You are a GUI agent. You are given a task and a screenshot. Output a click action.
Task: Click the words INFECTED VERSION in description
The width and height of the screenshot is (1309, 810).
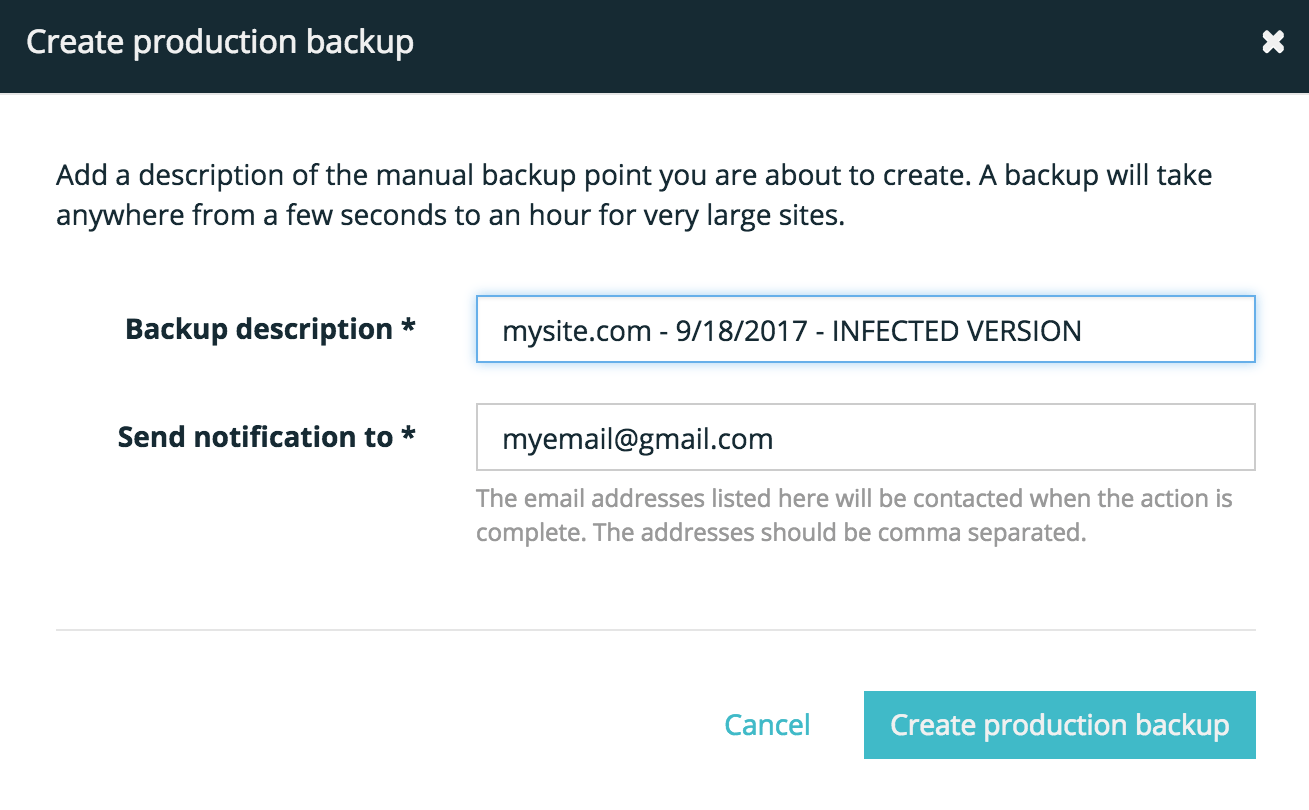click(956, 331)
